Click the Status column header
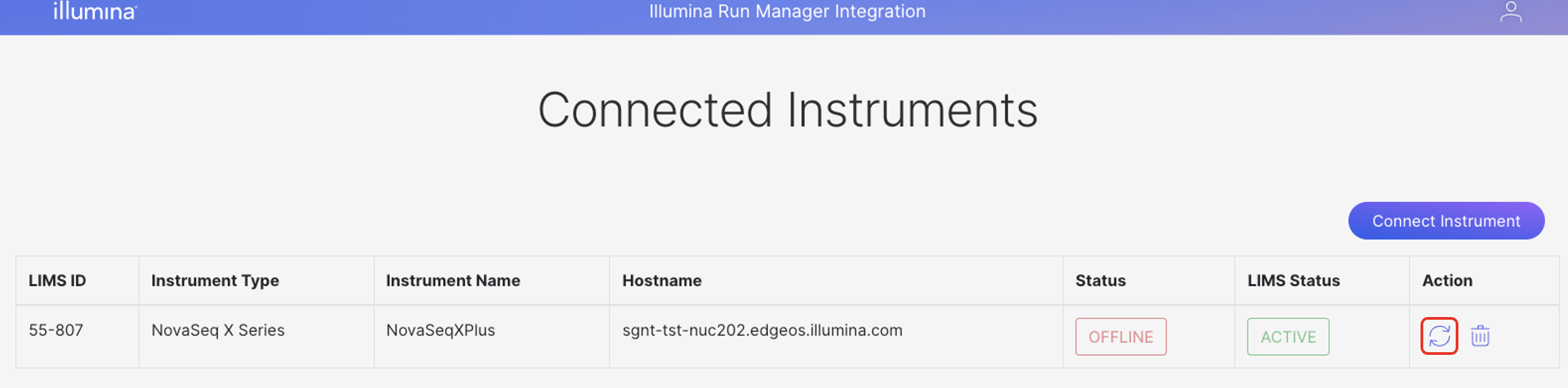Viewport: 1568px width, 388px height. (1101, 281)
